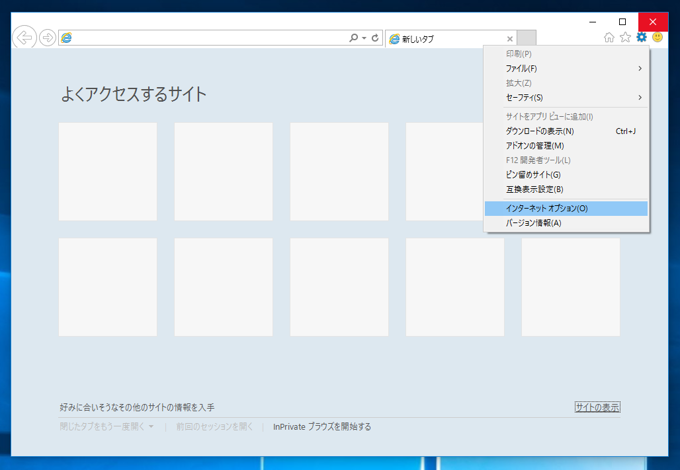Viewport: 680px width, 470px height.
Task: Click the Forward navigation arrow
Action: point(48,38)
